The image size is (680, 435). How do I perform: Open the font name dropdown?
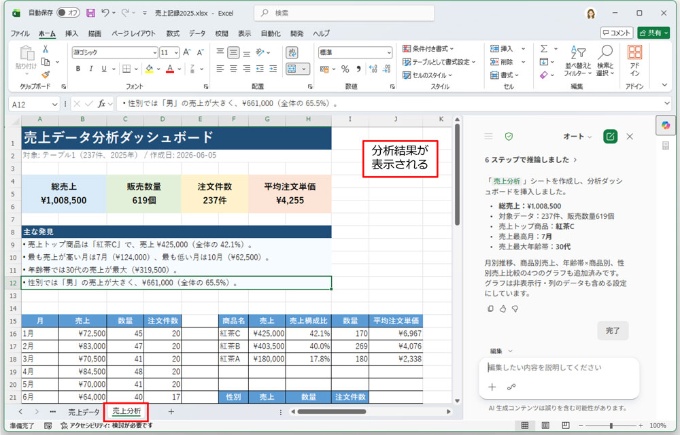click(155, 52)
